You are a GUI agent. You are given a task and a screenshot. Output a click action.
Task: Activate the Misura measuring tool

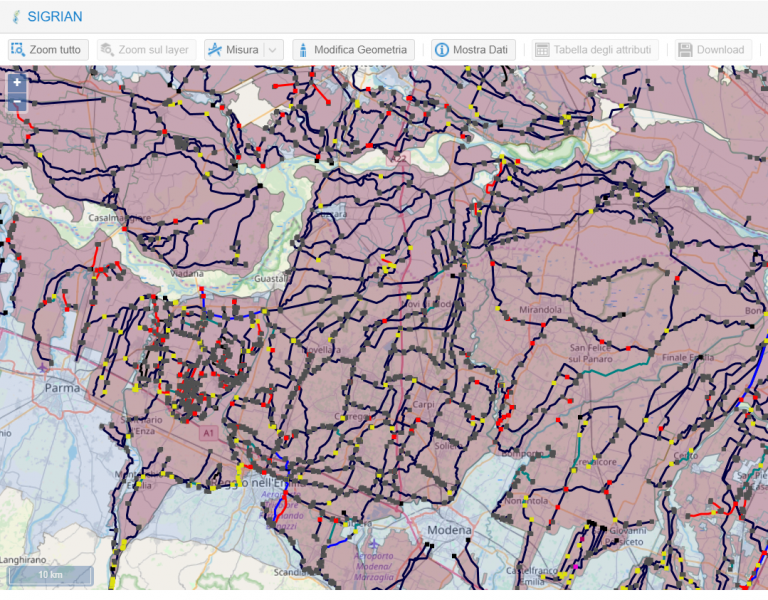point(233,49)
